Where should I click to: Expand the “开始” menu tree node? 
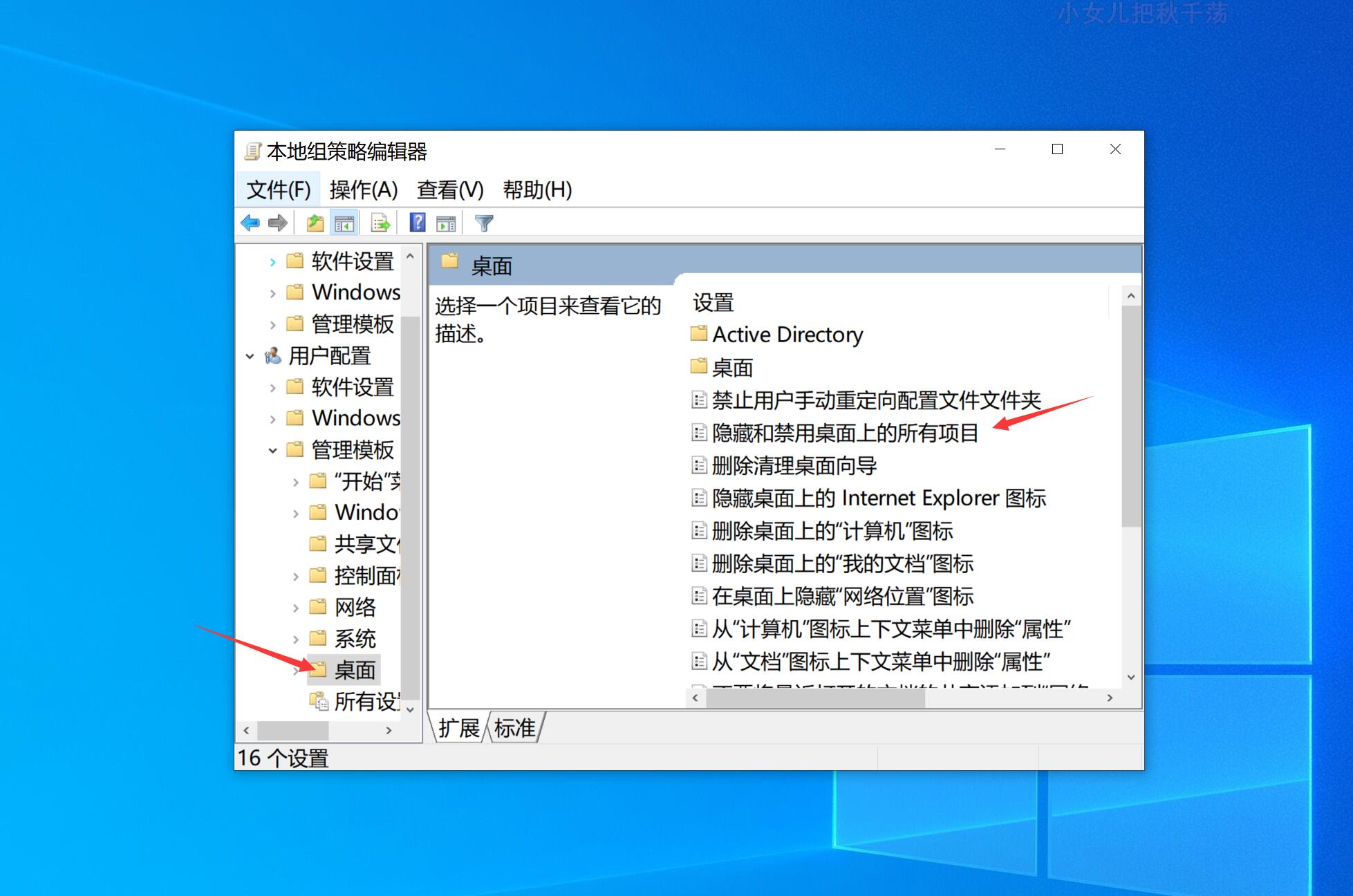296,482
